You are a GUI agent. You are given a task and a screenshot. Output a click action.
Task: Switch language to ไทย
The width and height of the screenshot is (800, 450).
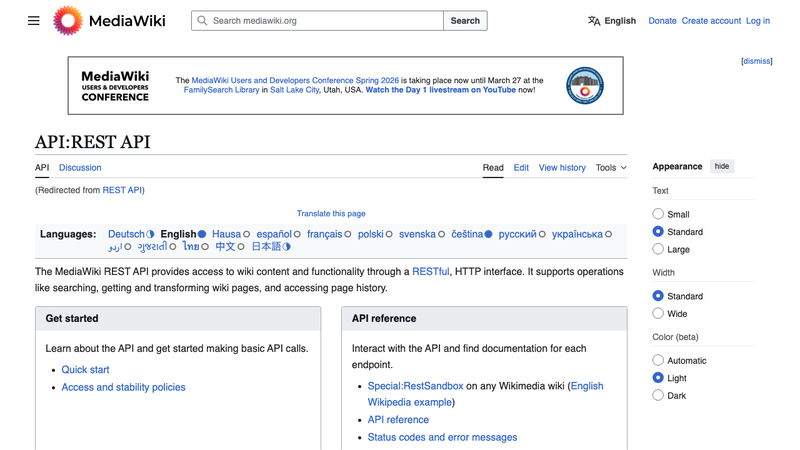pos(191,247)
